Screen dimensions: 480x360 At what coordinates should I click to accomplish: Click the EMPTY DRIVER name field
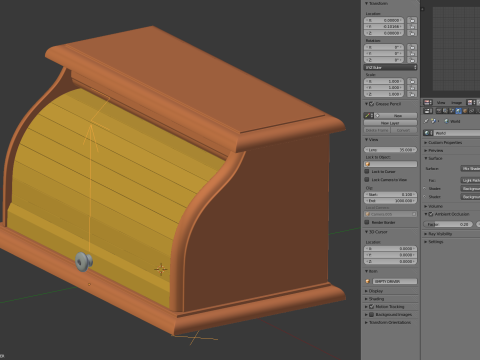[x=394, y=282]
